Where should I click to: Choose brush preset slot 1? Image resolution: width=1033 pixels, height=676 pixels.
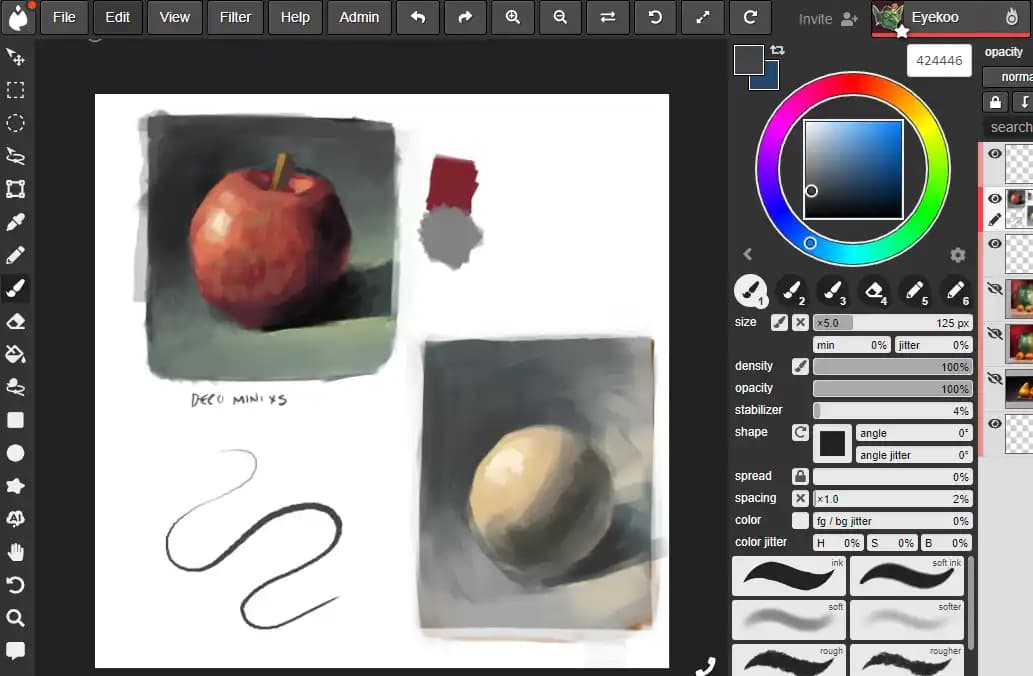750,291
